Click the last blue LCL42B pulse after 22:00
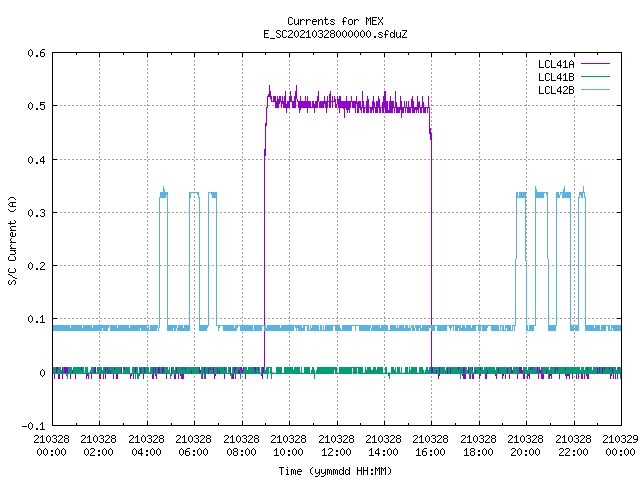The width and height of the screenshot is (640, 480). tap(582, 259)
